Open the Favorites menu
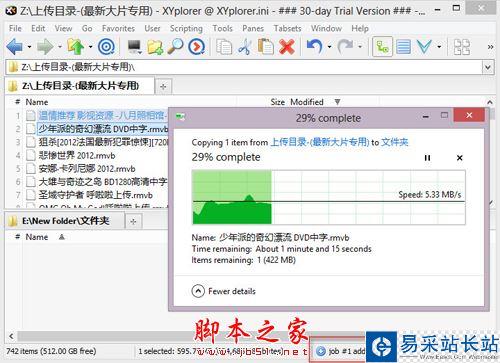The image size is (500, 363). (118, 29)
